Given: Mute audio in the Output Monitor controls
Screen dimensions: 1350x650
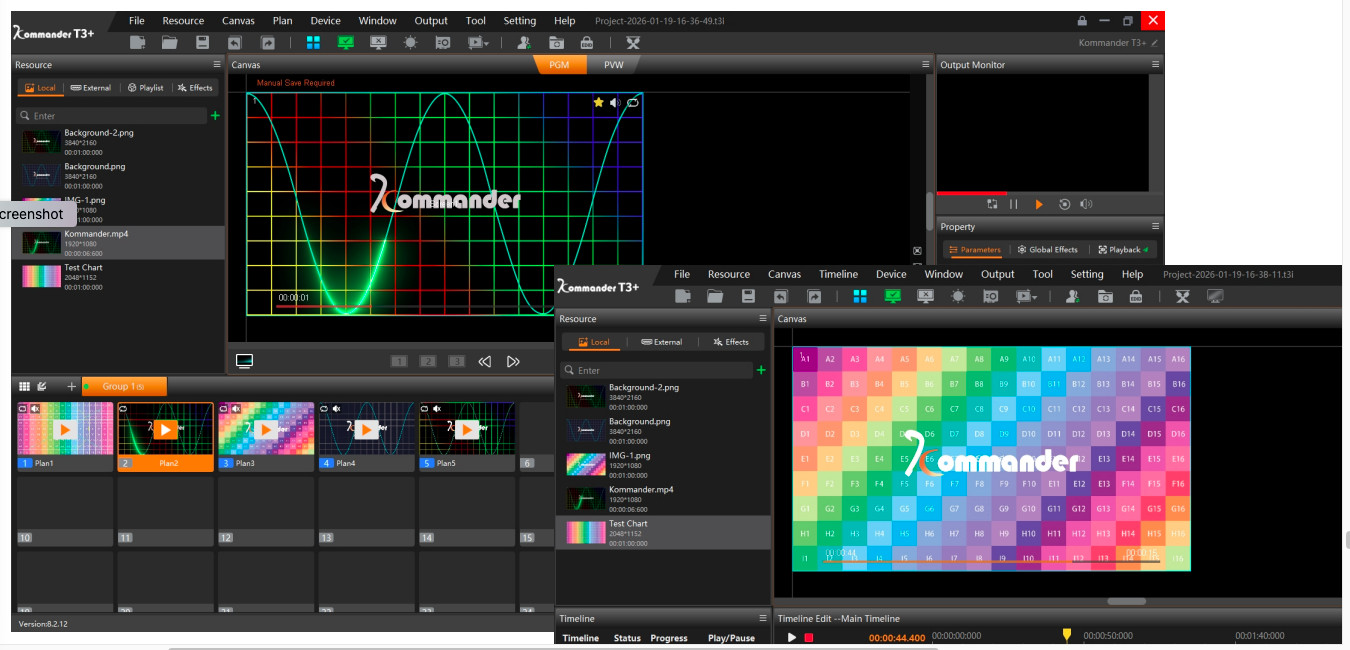Looking at the screenshot, I should [1087, 204].
